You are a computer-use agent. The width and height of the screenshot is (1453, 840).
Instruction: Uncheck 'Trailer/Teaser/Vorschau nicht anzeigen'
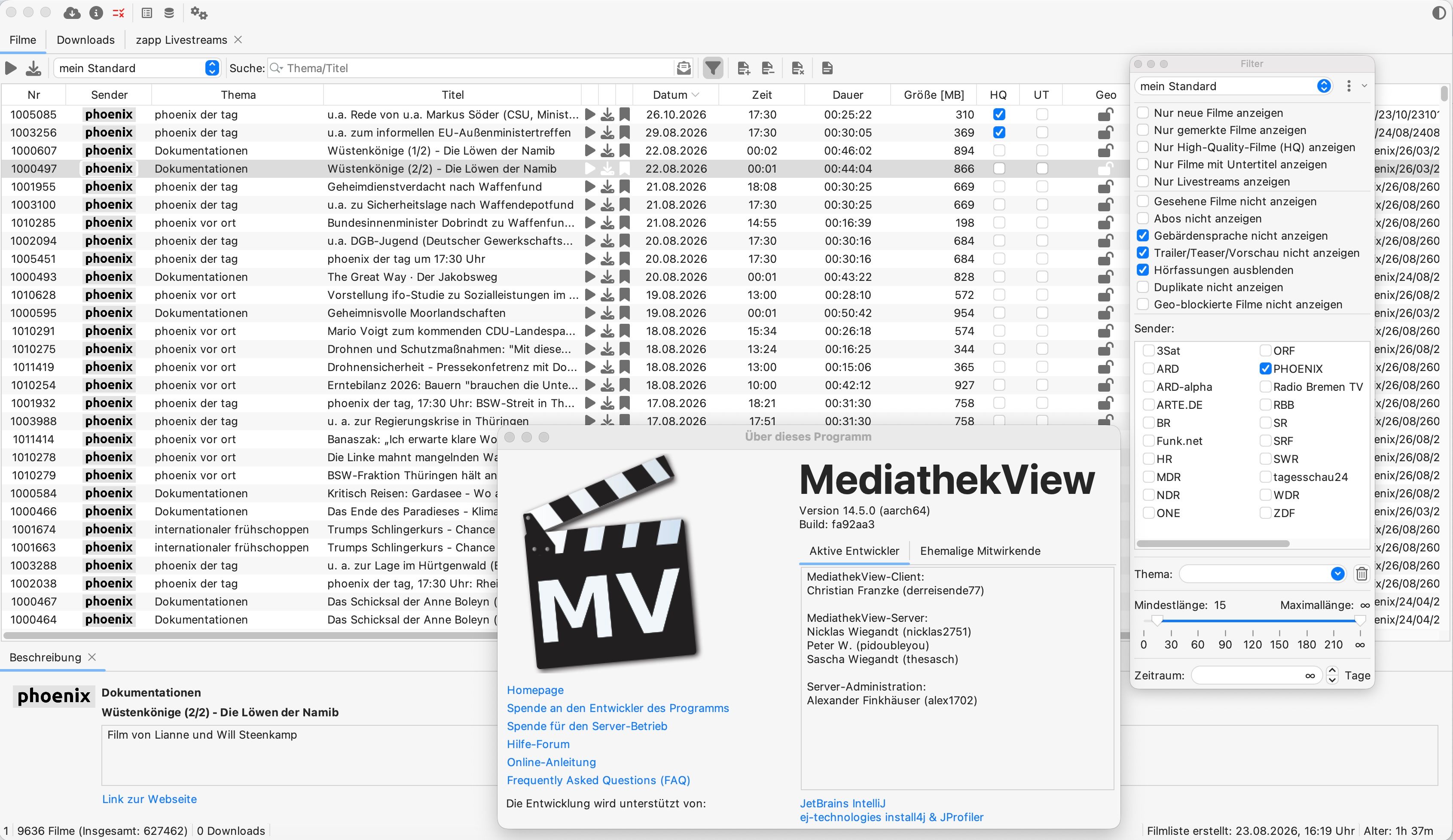(1143, 253)
